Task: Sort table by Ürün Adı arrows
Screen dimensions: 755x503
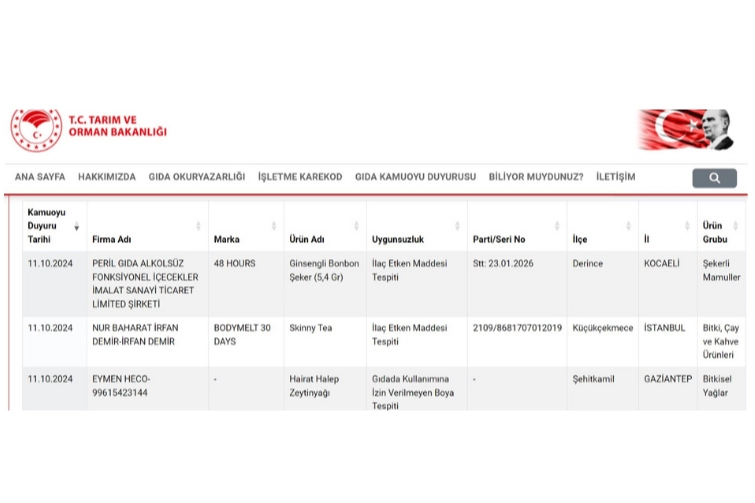Action: click(x=356, y=226)
